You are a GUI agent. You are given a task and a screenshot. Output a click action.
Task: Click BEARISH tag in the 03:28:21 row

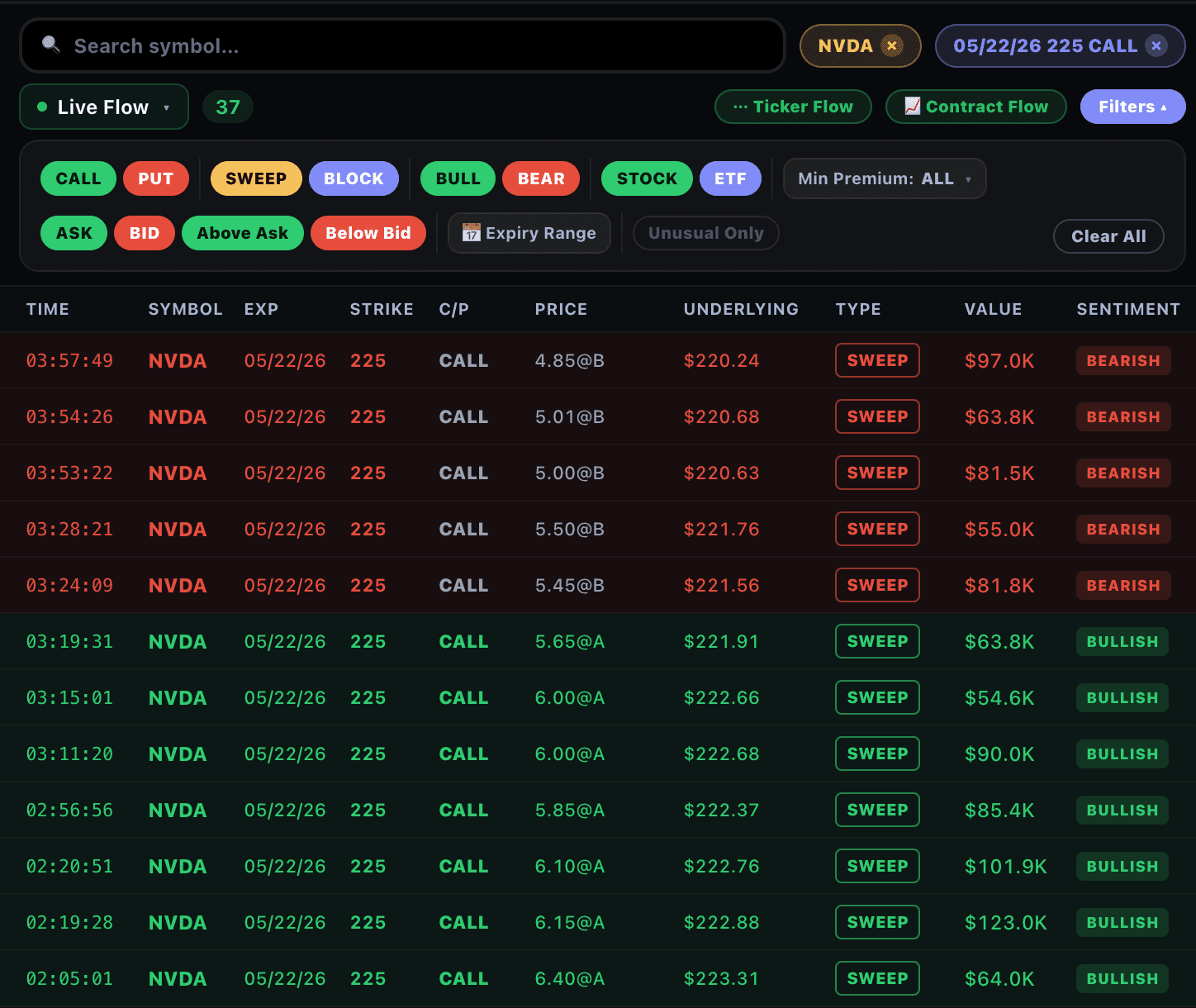tap(1123, 529)
